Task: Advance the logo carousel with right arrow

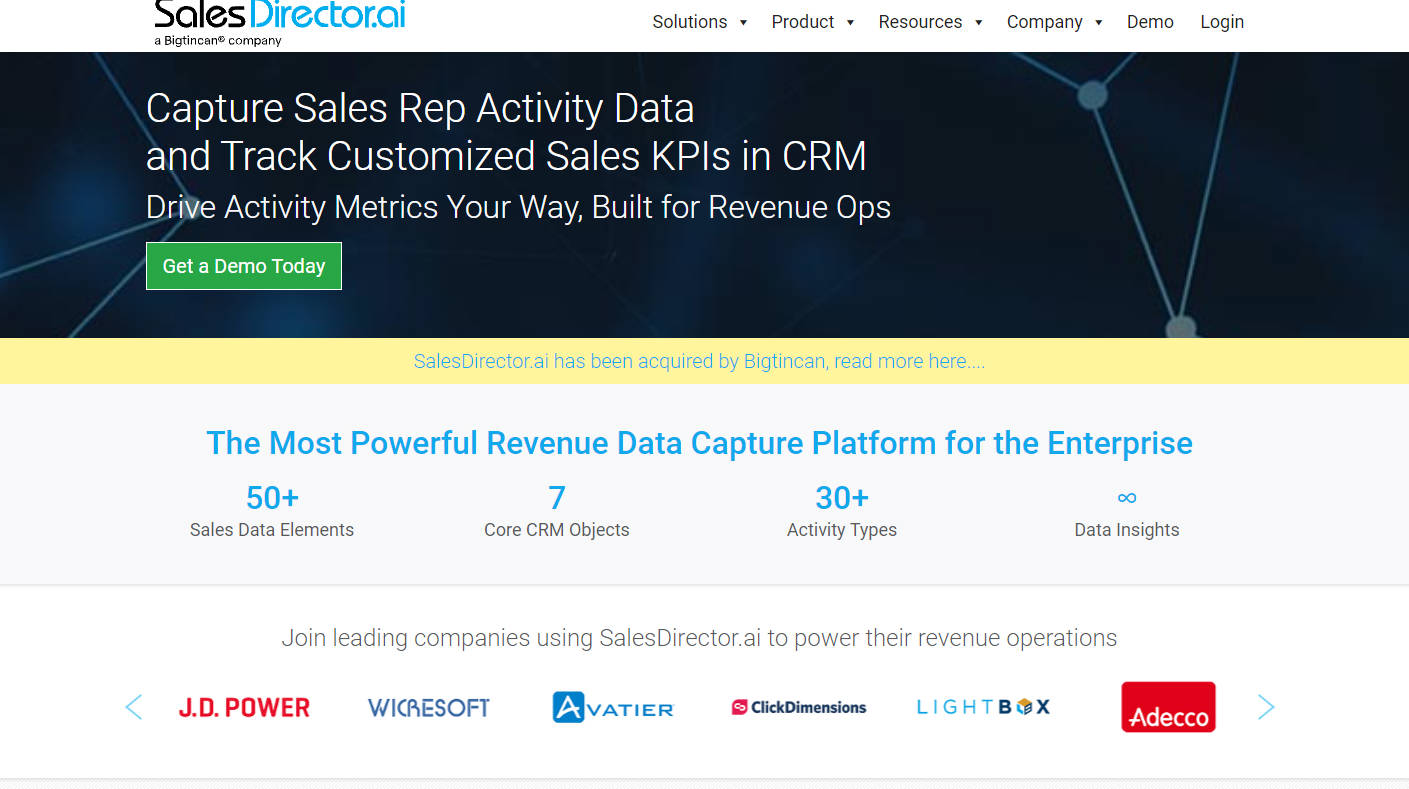Action: (1266, 706)
